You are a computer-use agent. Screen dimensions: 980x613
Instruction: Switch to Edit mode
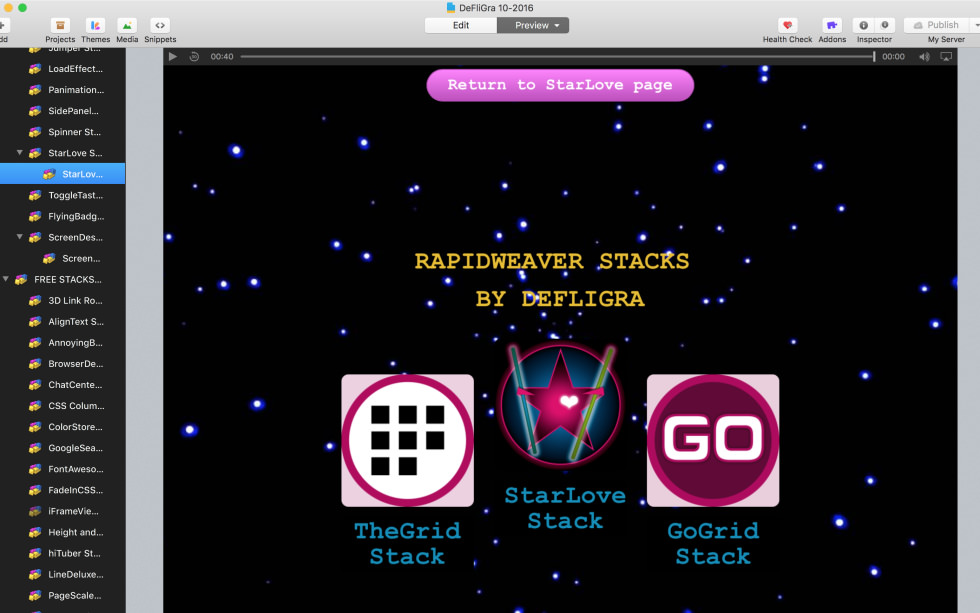tap(461, 26)
